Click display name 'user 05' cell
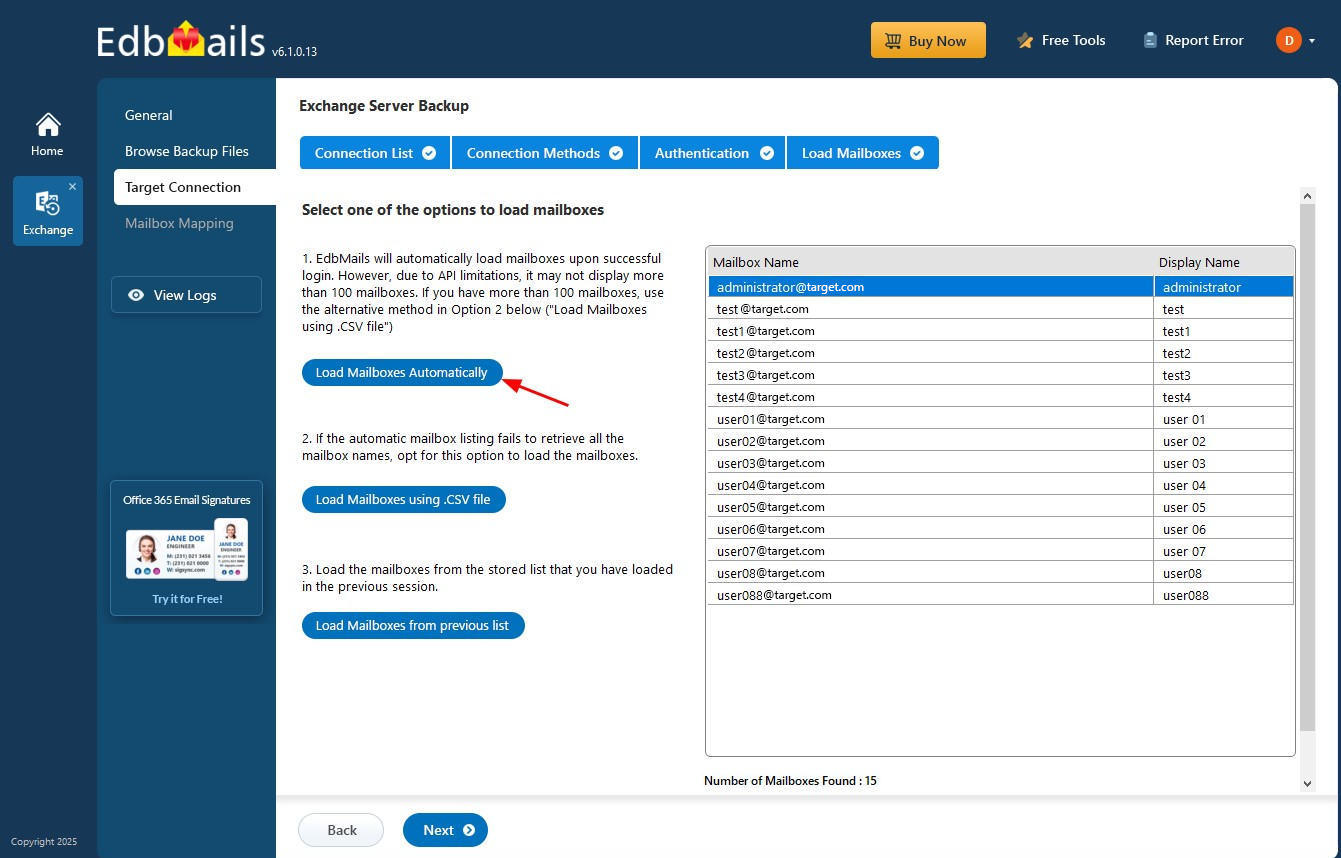1341x858 pixels. pos(1224,507)
